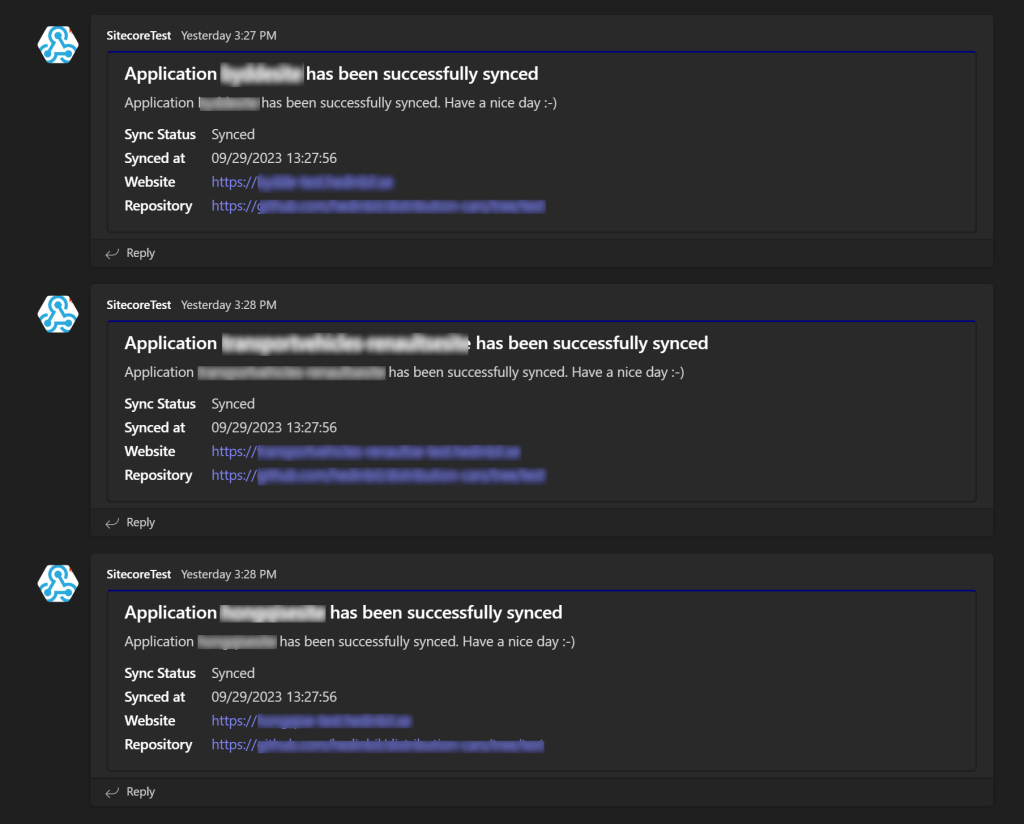This screenshot has width=1024, height=824.
Task: Open the Website link in the top card
Action: (302, 182)
